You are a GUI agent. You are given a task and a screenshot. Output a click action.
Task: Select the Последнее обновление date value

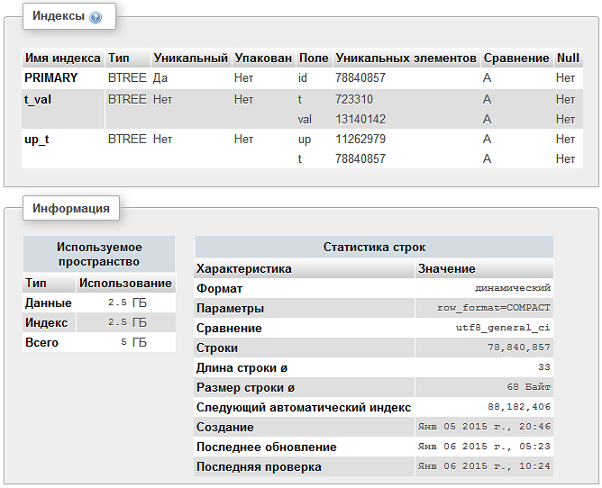pyautogui.click(x=485, y=447)
